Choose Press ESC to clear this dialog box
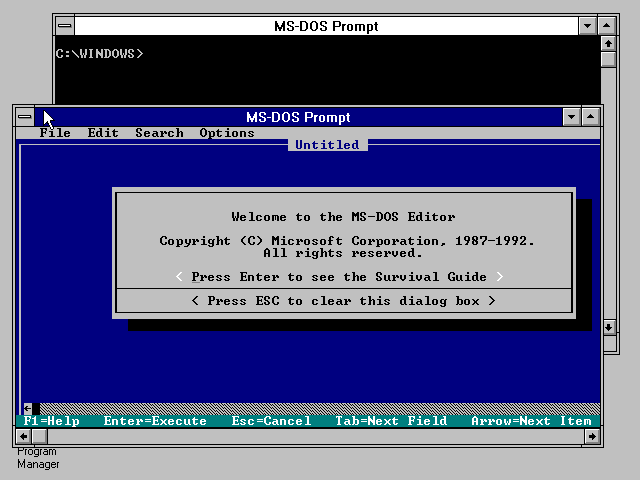The height and width of the screenshot is (480, 640). click(343, 301)
